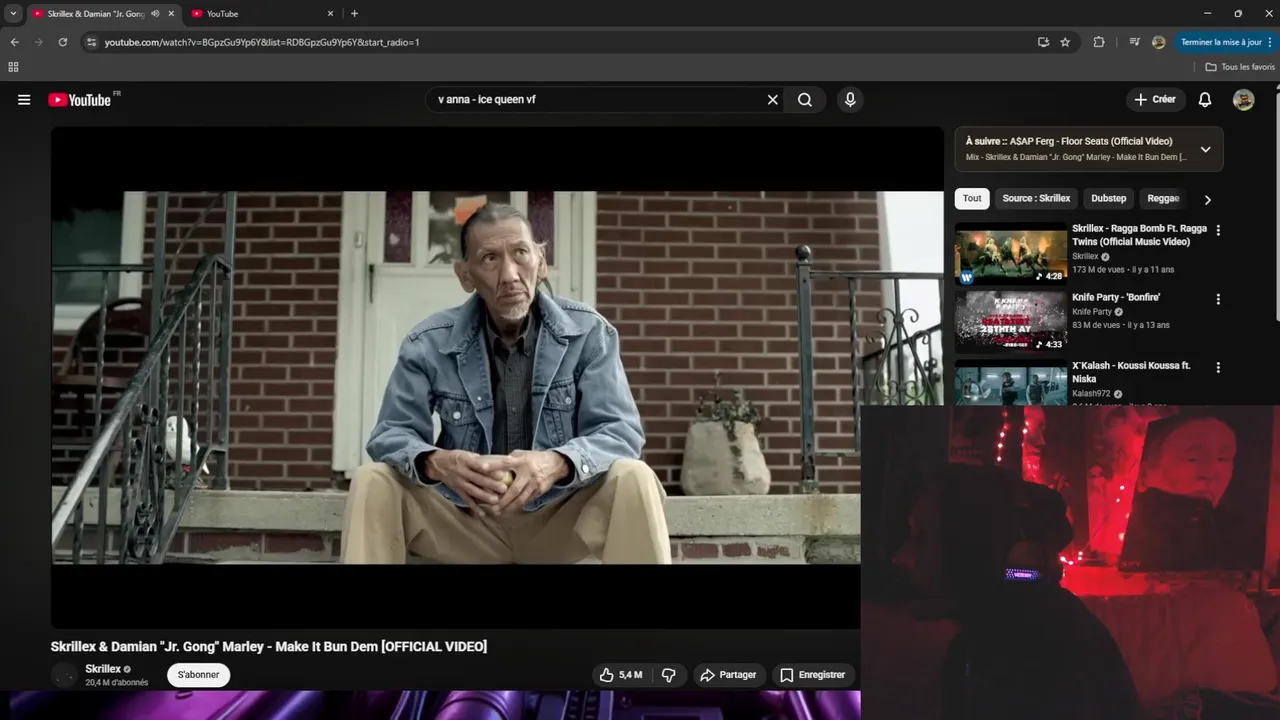Open the YouTube guide hamburger menu
Viewport: 1280px width, 720px height.
24,100
